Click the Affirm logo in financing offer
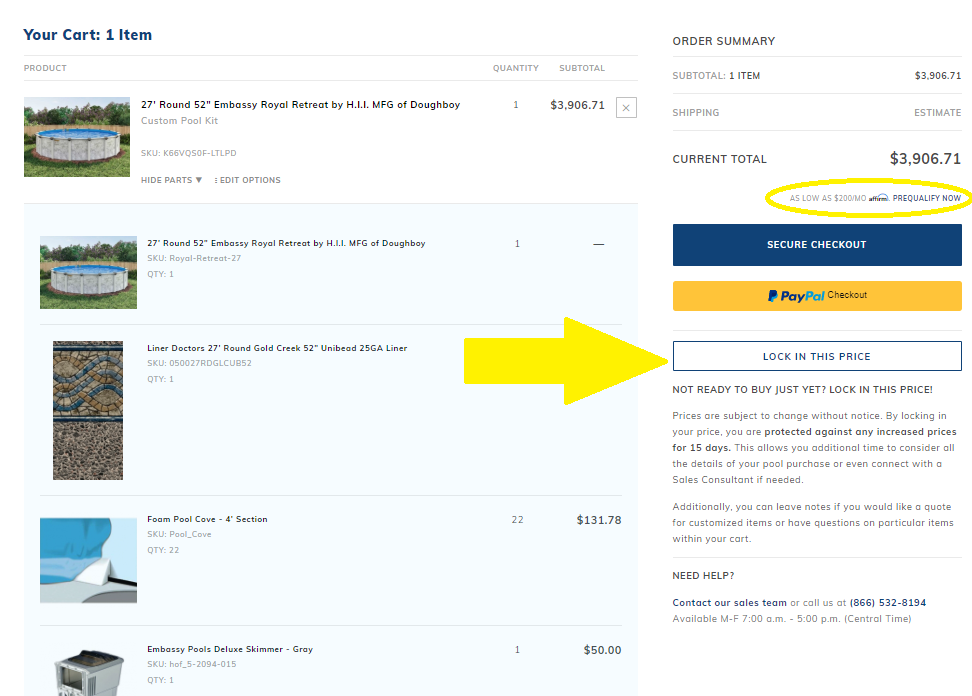The height and width of the screenshot is (696, 972). click(879, 198)
